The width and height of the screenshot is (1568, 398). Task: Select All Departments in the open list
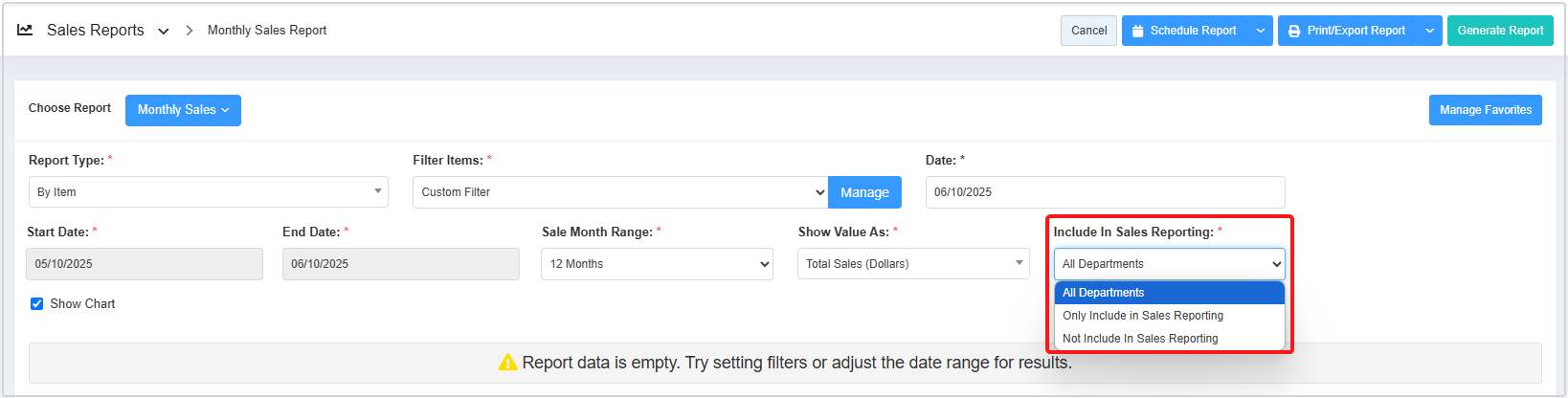(x=1103, y=293)
